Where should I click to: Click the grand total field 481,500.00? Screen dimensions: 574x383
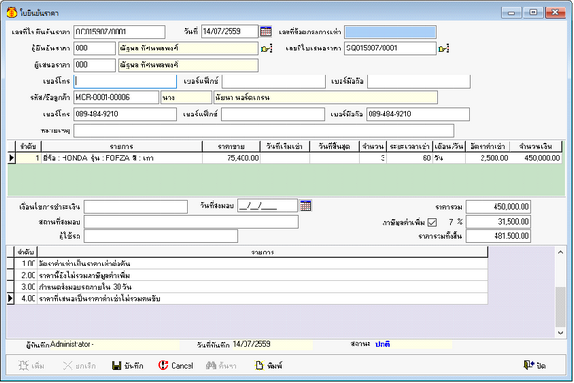click(498, 236)
